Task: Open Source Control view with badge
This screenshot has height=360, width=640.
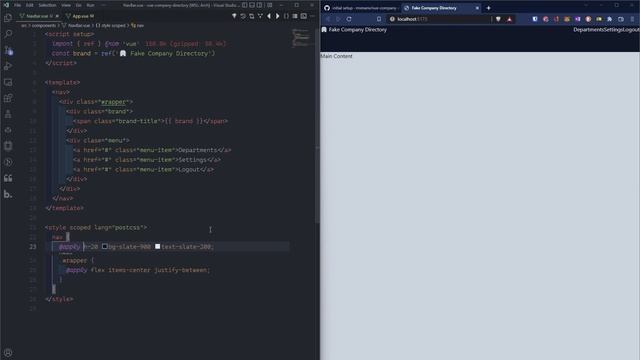Action: 8,50
